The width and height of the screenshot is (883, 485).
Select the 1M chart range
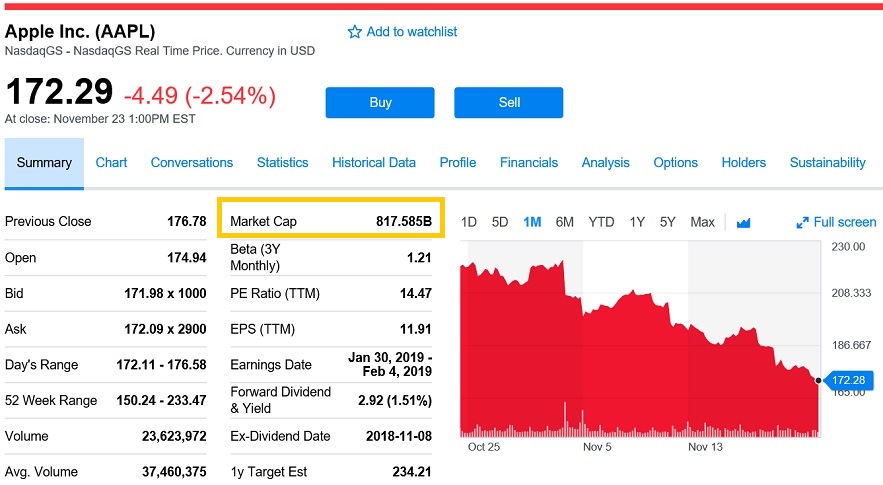pos(532,222)
